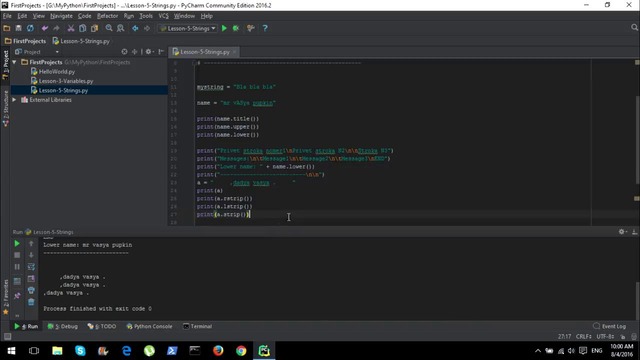Open the Event Log
640x360 pixels.
pyautogui.click(x=609, y=326)
